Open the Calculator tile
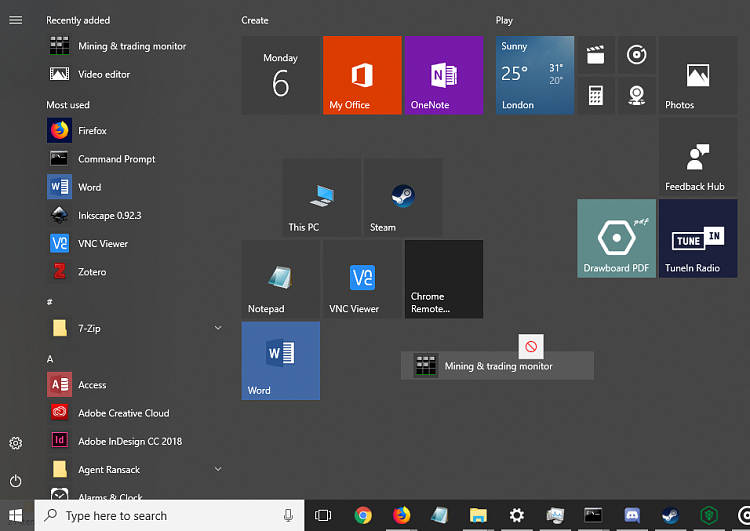 (596, 96)
